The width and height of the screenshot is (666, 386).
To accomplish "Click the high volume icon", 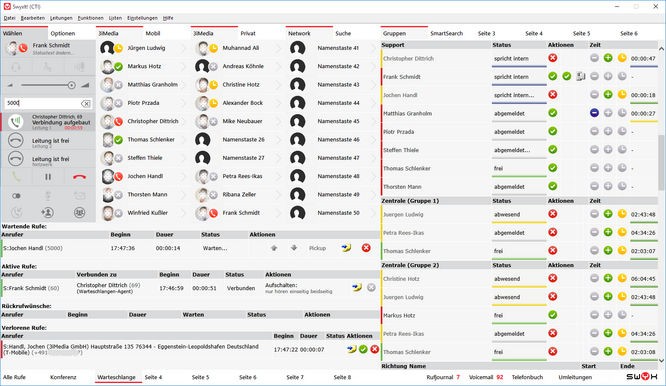I will [85, 85].
